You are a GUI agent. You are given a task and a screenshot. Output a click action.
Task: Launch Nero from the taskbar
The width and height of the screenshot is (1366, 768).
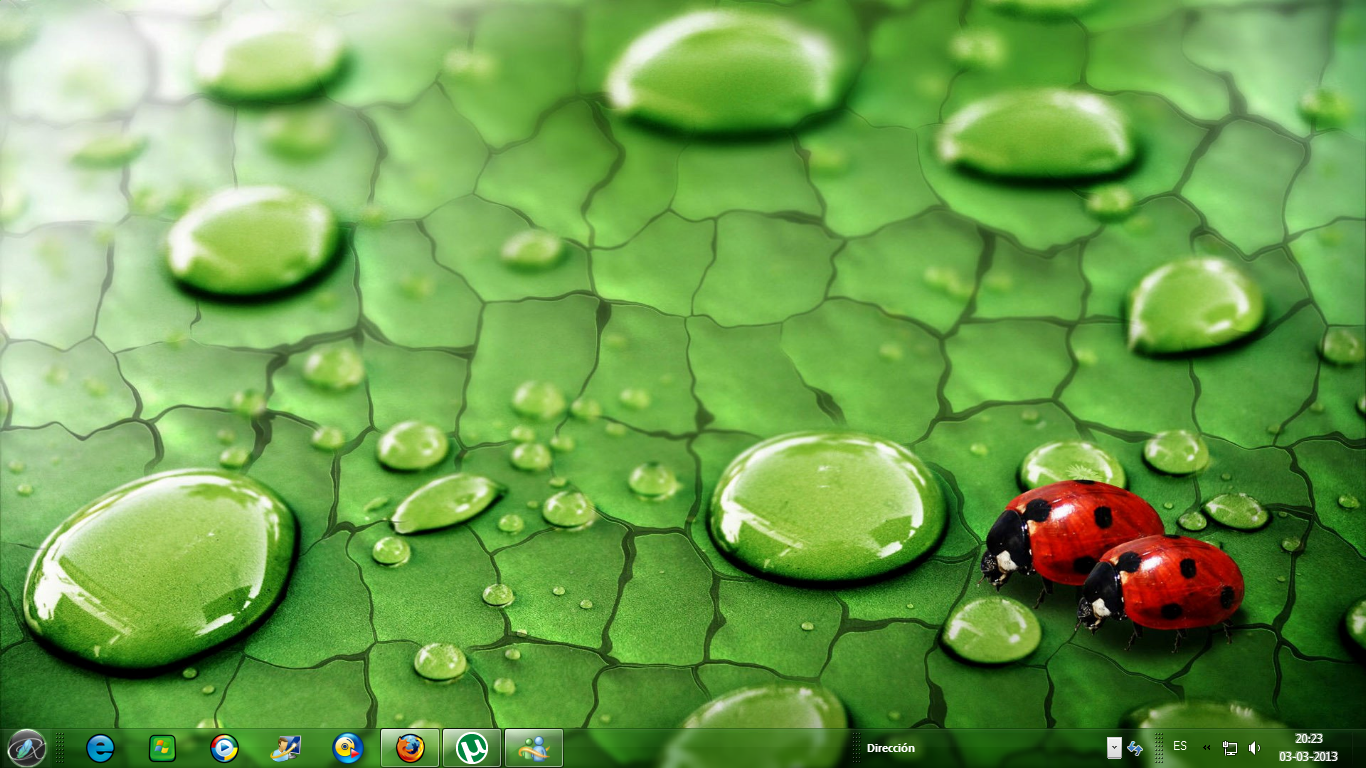coord(347,747)
